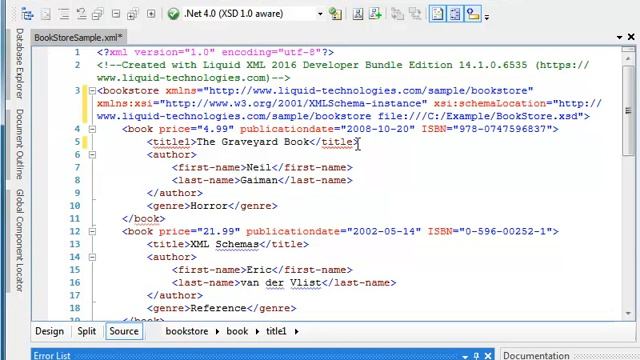
Task: Click the ISBN value "0-596-00252-1"
Action: click(x=506, y=231)
